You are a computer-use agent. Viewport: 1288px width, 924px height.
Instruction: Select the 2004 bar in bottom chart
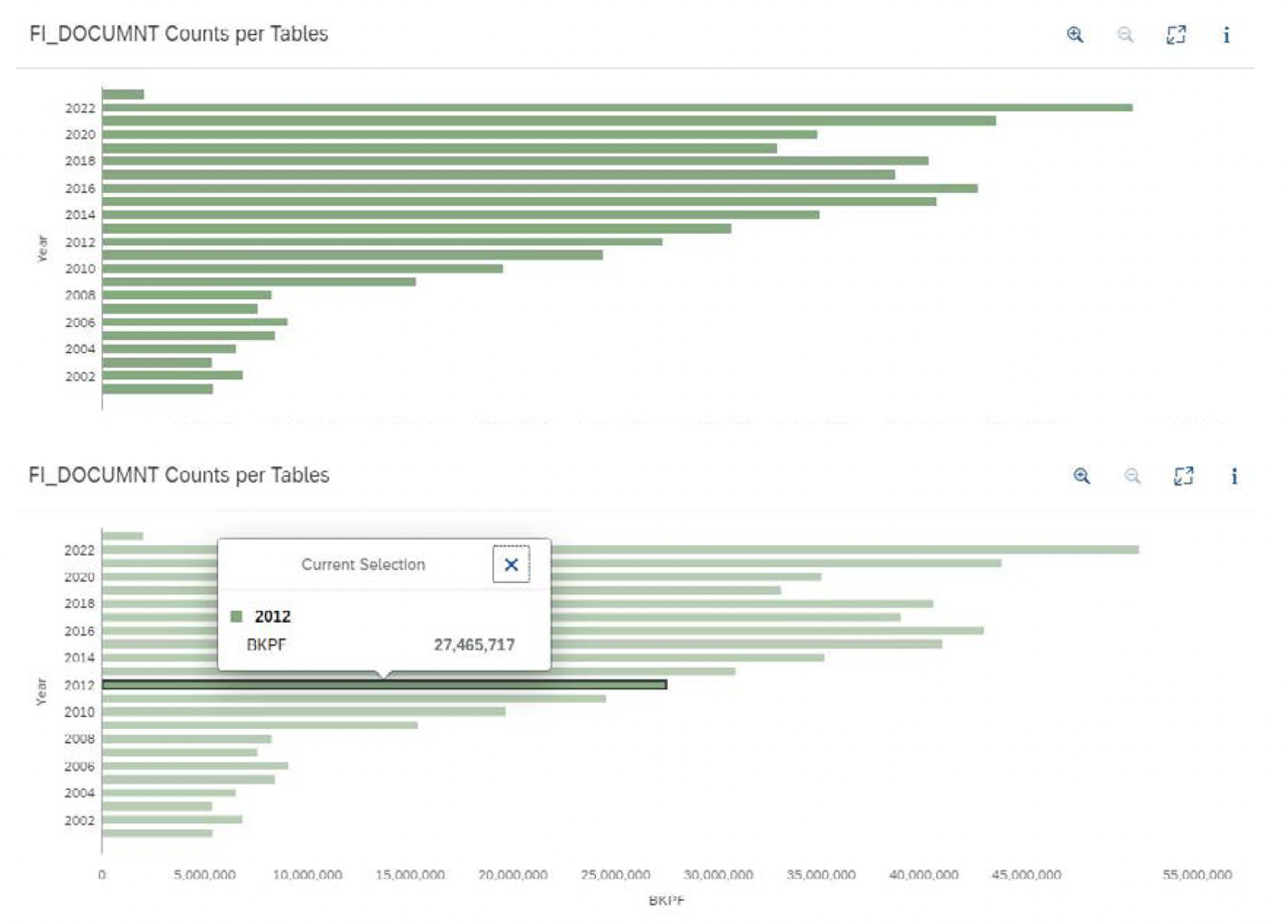tap(168, 793)
